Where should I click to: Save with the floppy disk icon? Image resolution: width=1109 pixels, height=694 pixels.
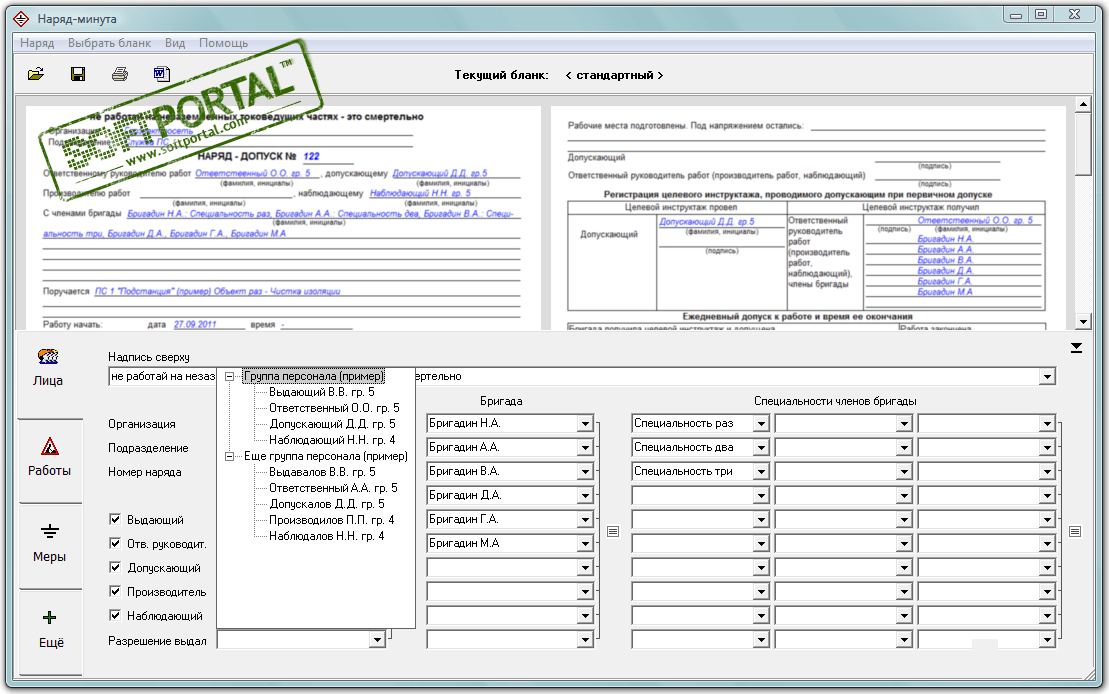[78, 74]
